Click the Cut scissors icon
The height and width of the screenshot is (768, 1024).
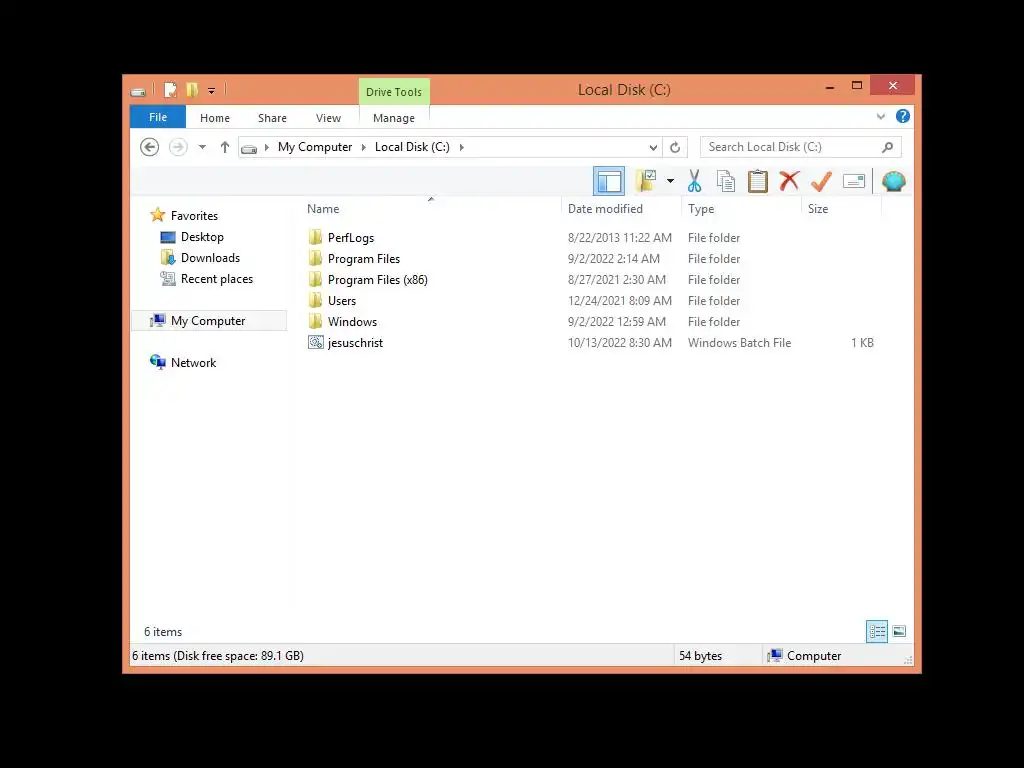(x=694, y=181)
